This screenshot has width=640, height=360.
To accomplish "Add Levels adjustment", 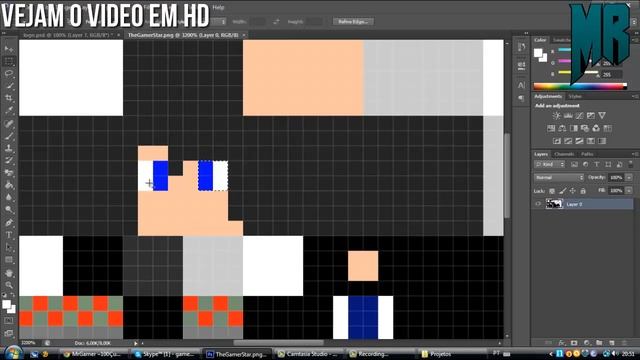I will [568, 116].
